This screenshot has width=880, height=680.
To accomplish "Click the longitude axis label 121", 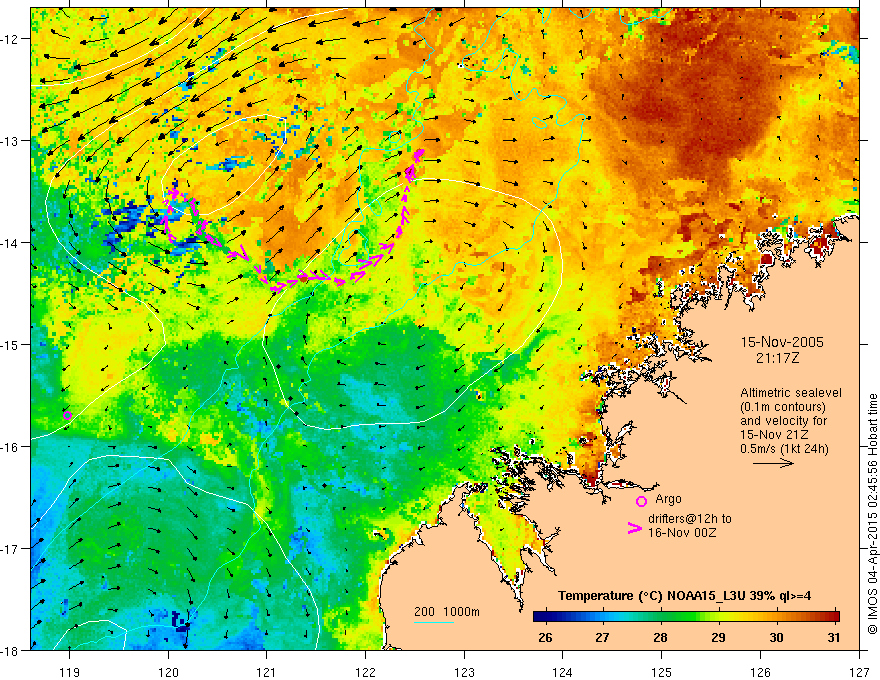I will pyautogui.click(x=267, y=672).
